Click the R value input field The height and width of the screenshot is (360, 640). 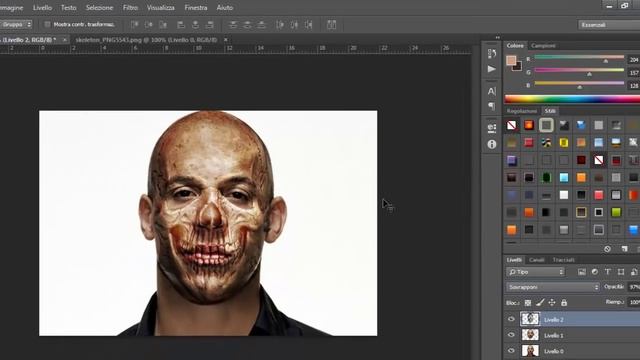pos(633,60)
